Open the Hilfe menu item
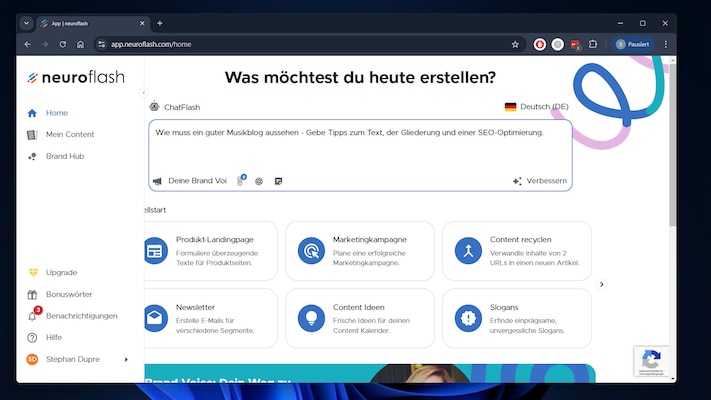Screen dimensions: 711x400 click(54, 337)
